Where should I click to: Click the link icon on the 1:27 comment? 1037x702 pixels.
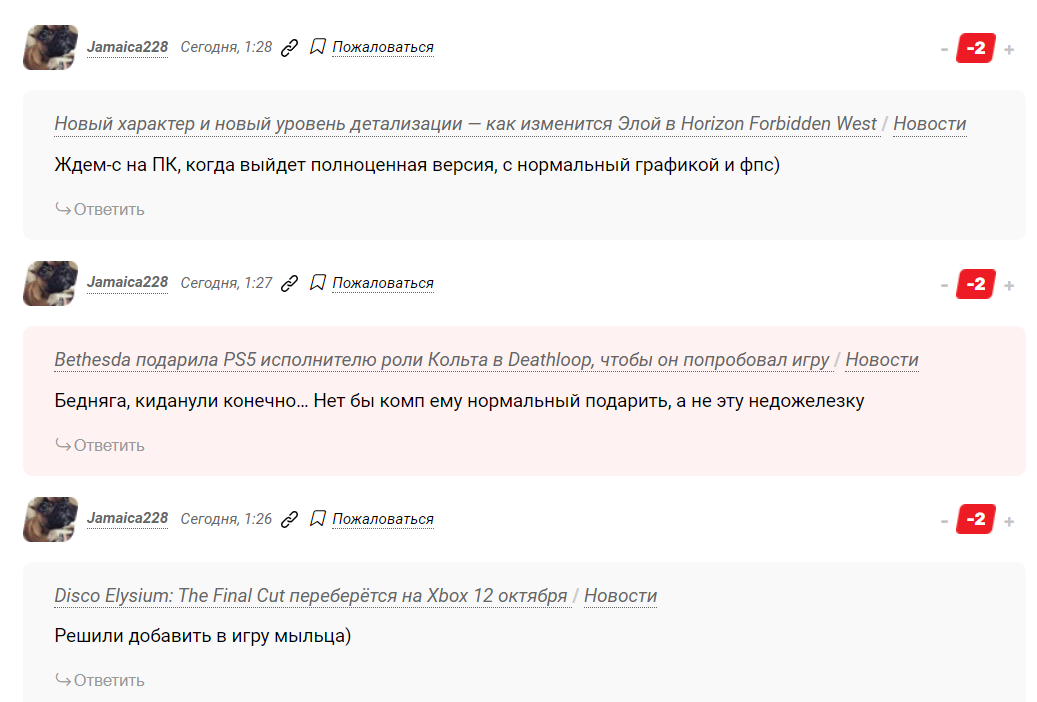coord(290,283)
